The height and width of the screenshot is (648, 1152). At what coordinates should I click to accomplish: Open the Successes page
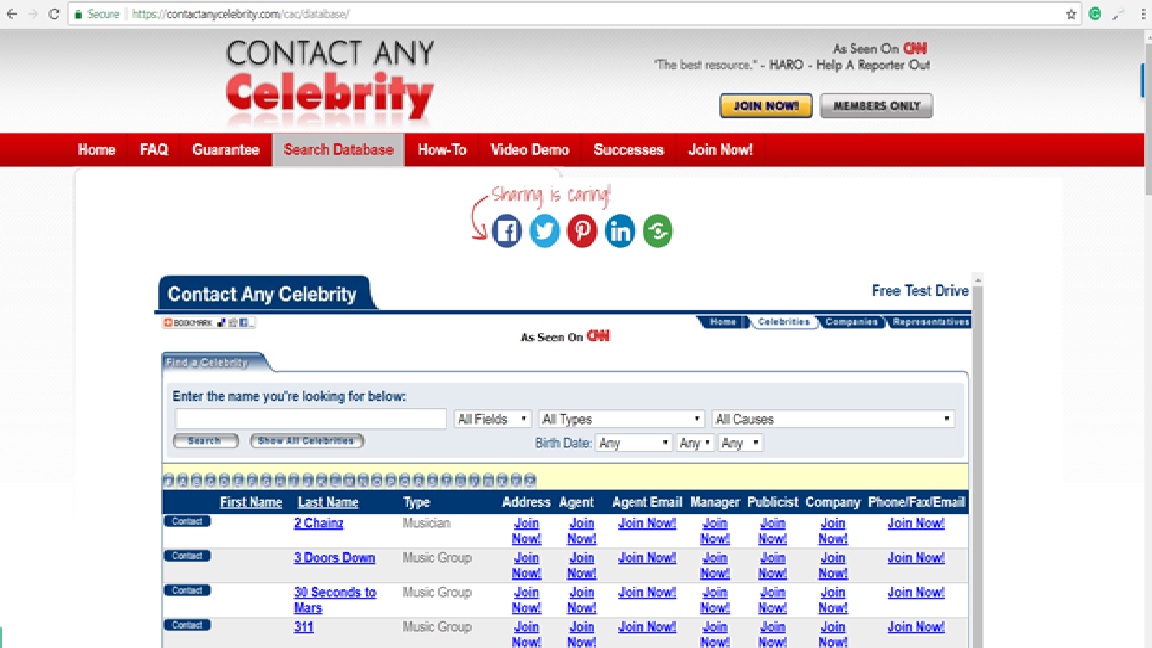(x=628, y=150)
